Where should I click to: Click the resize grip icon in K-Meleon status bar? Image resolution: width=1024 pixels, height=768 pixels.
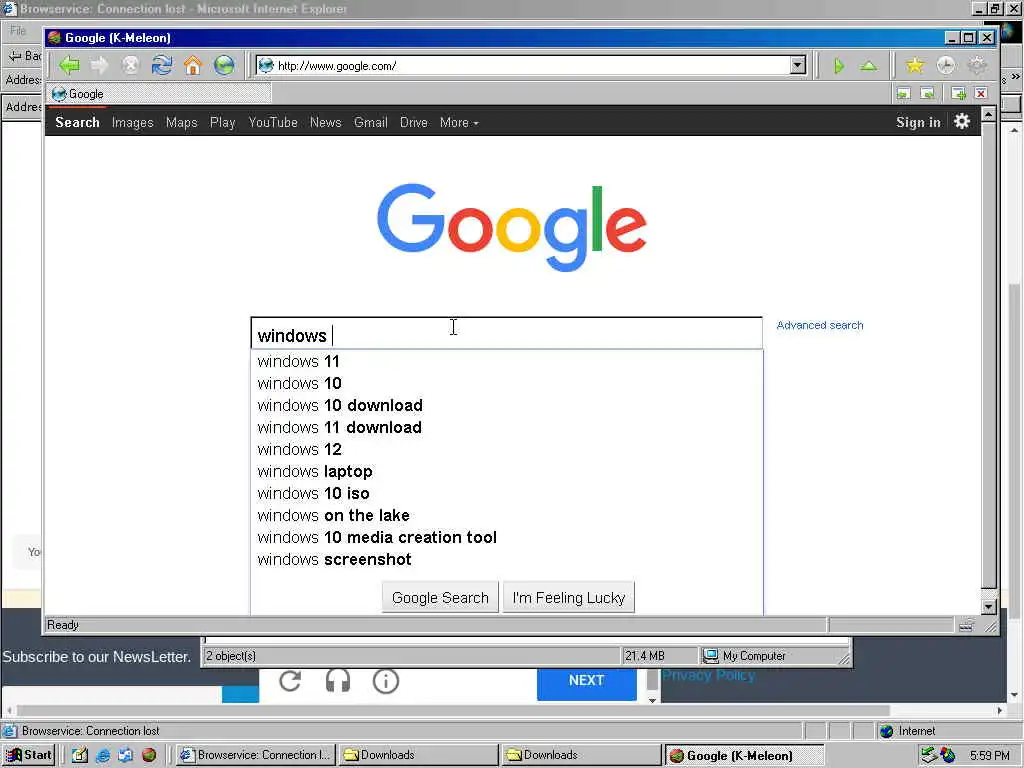[991, 626]
